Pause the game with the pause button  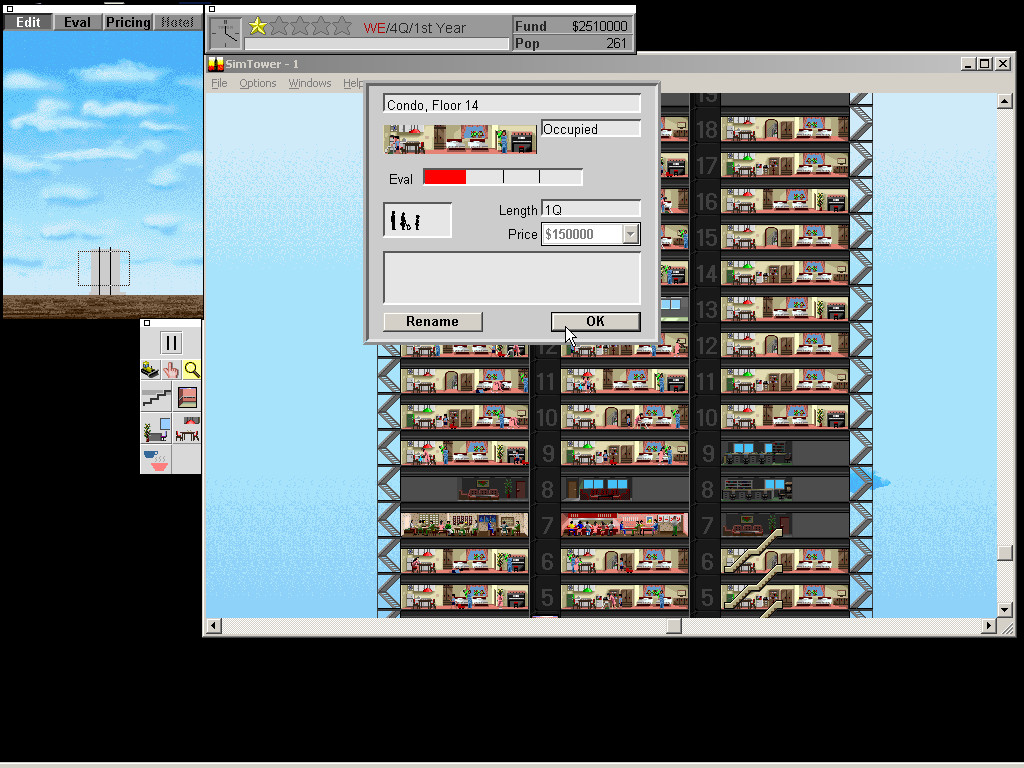tap(171, 343)
